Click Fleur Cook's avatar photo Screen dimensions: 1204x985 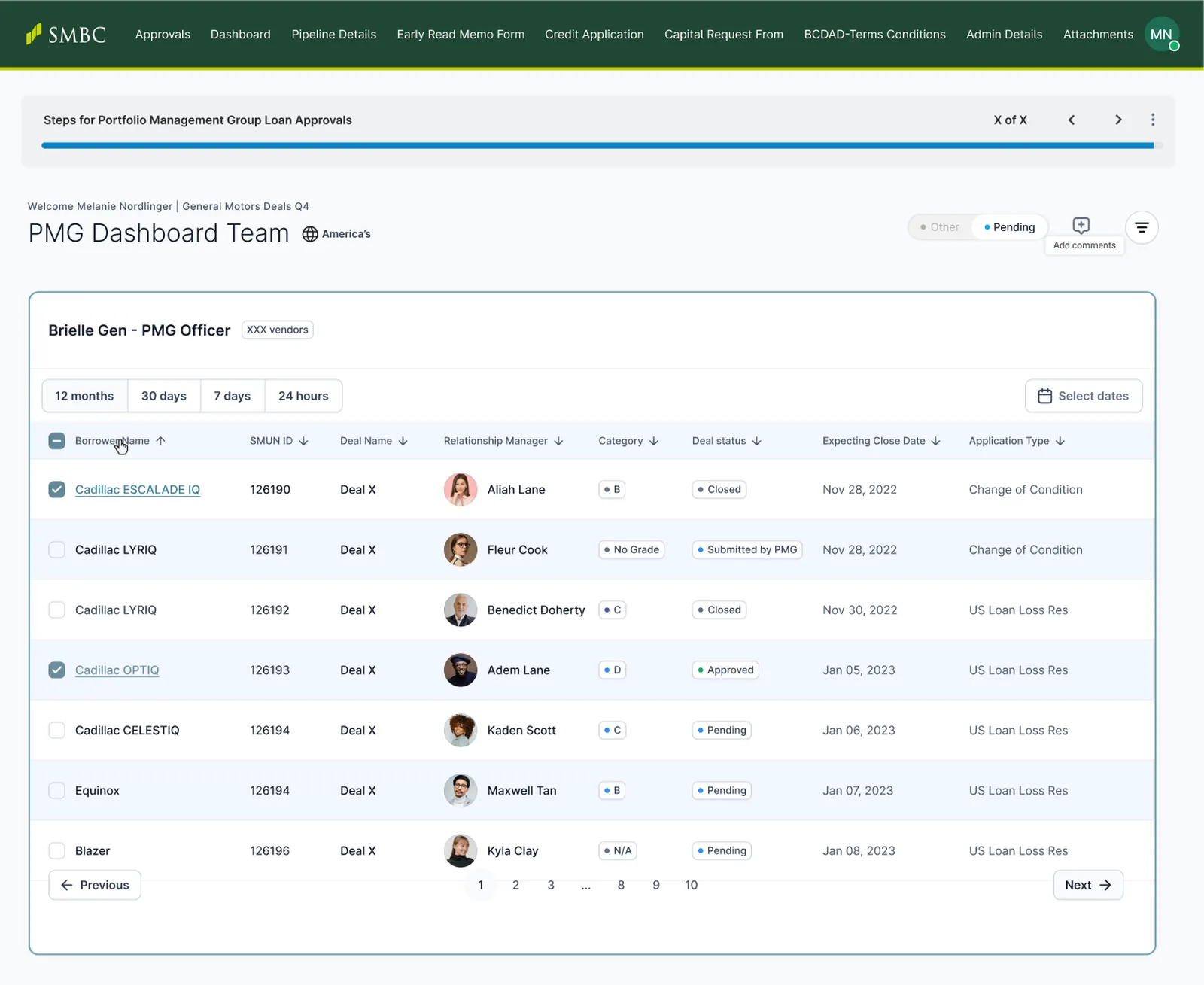pyautogui.click(x=461, y=549)
